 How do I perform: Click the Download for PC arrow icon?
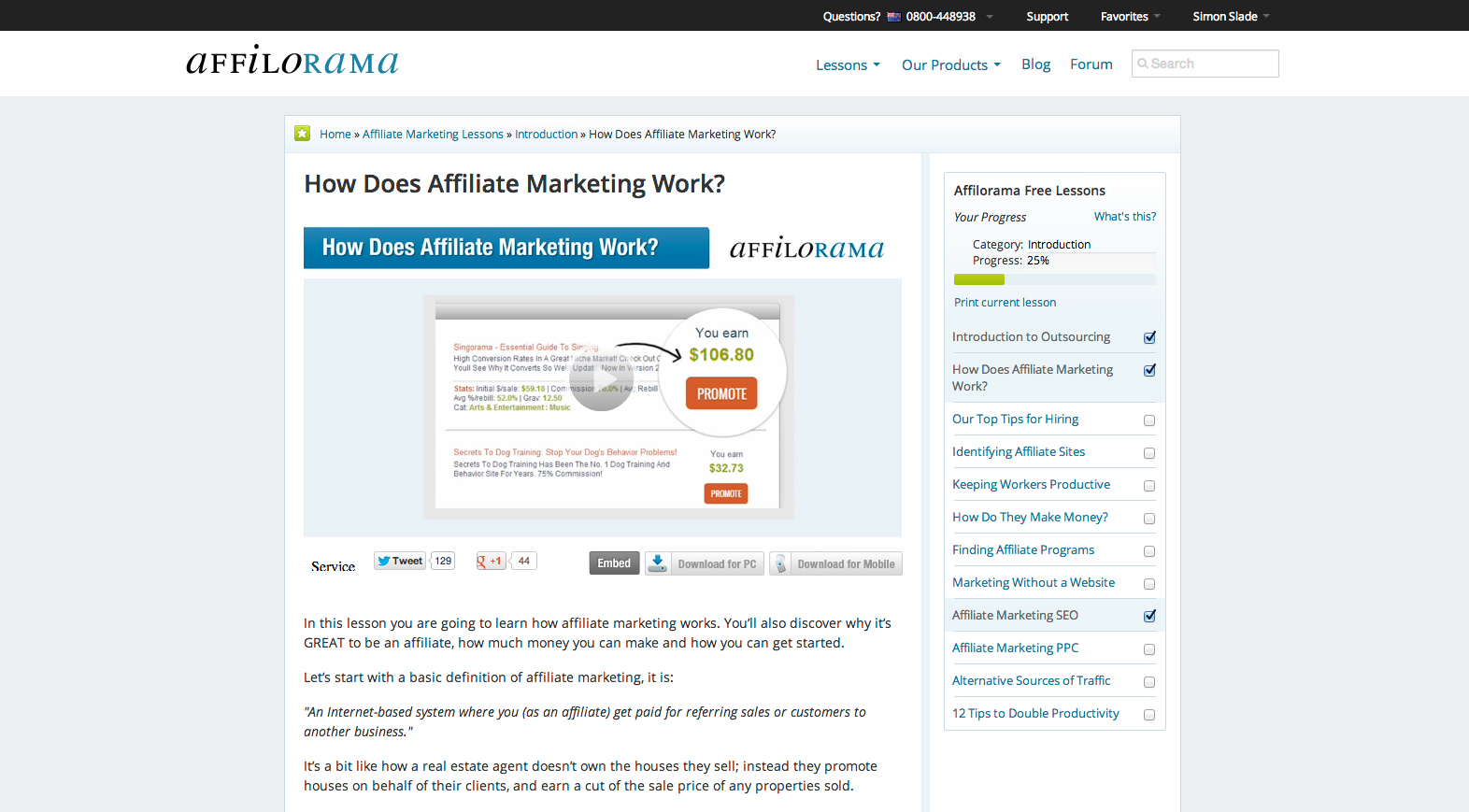click(658, 563)
